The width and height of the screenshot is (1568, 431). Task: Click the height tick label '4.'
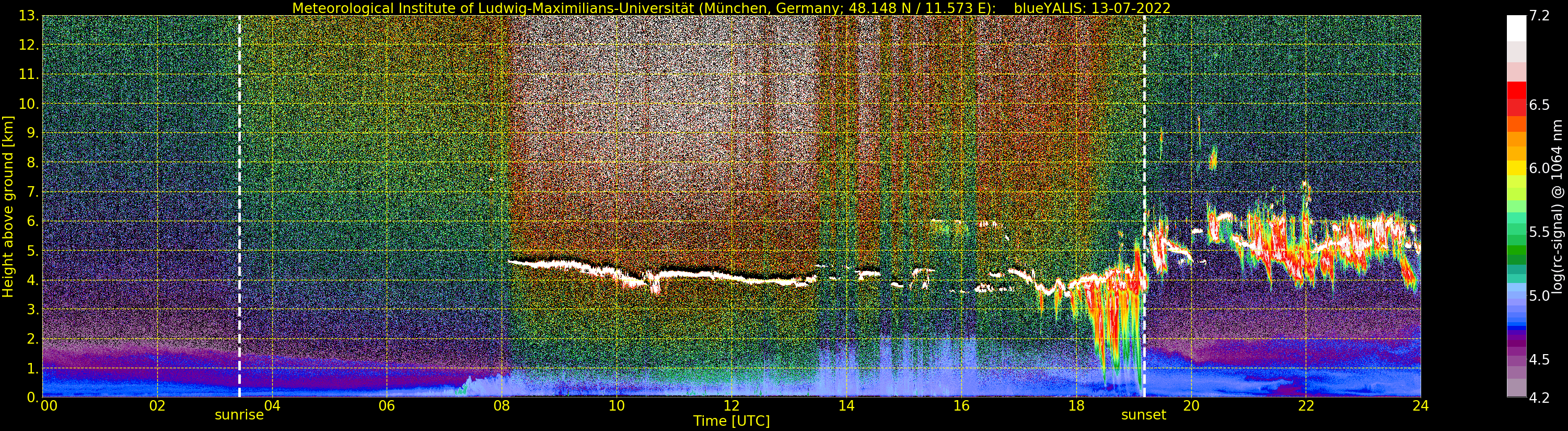click(32, 280)
